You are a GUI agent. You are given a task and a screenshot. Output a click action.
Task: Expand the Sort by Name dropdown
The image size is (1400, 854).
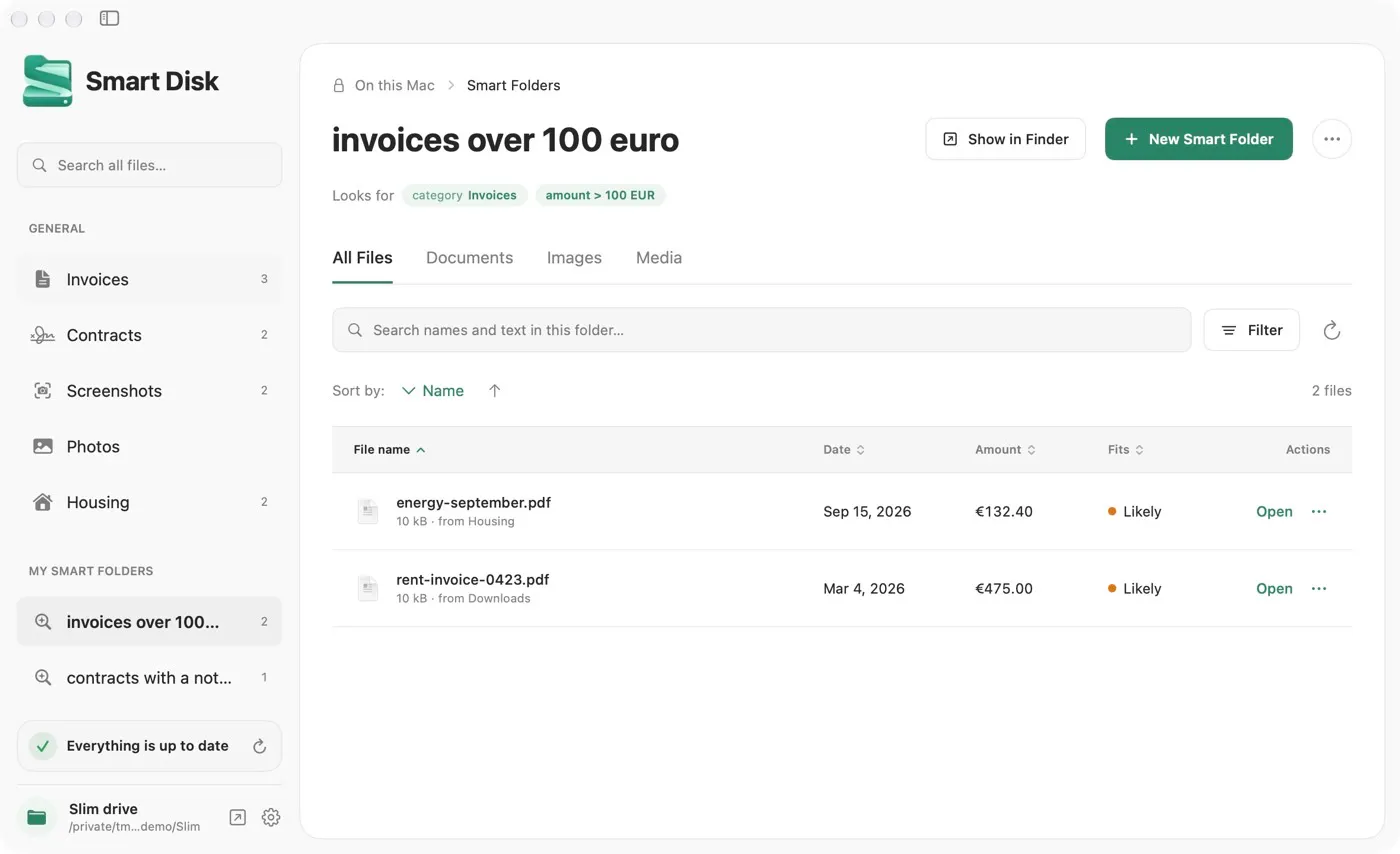tap(432, 391)
